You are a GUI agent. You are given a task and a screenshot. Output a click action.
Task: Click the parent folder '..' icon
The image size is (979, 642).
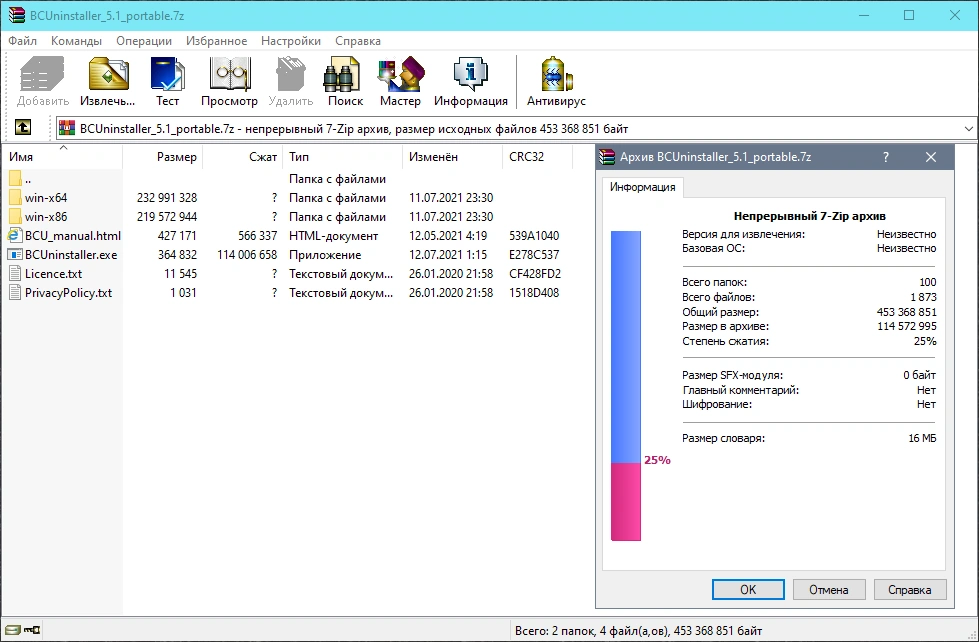pos(16,179)
